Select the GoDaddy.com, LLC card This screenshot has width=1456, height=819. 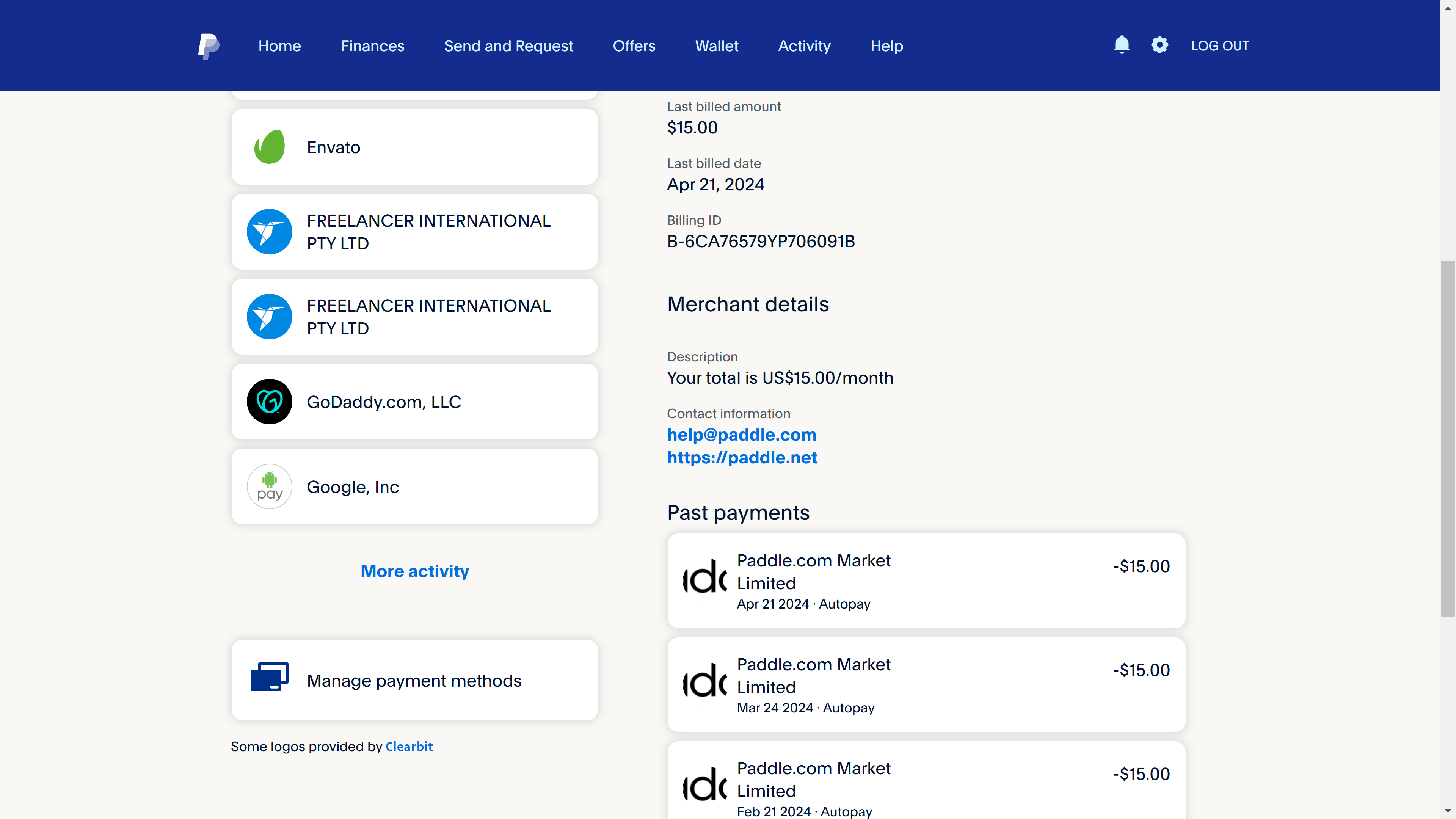tap(415, 401)
